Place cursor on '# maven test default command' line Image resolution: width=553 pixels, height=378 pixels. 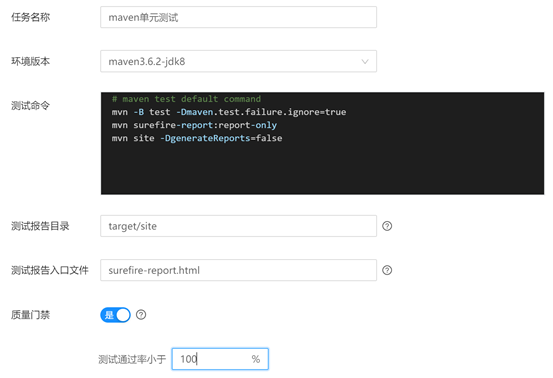point(187,99)
